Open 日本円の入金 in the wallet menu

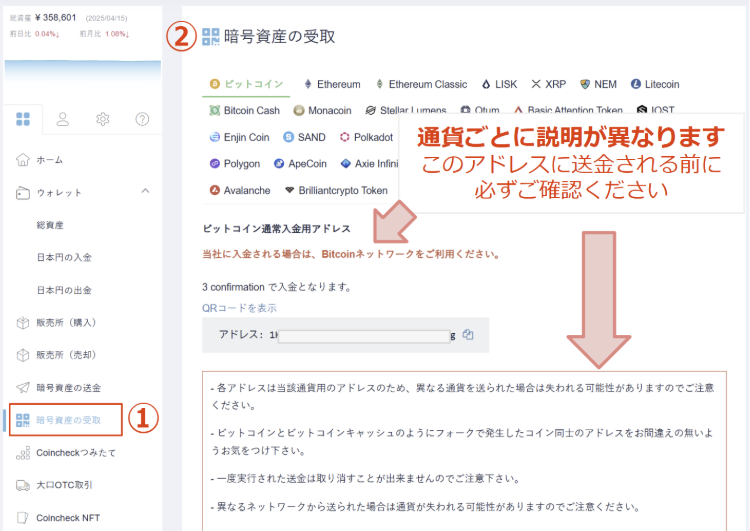point(64,257)
